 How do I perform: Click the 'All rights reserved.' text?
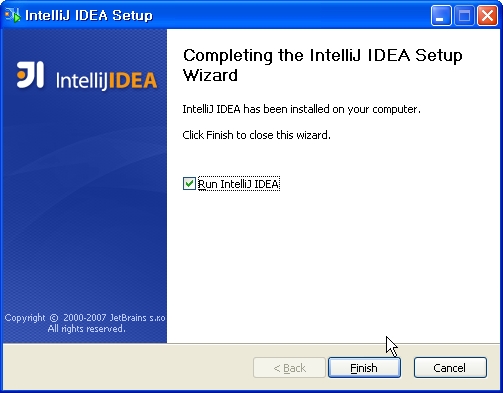(86, 329)
